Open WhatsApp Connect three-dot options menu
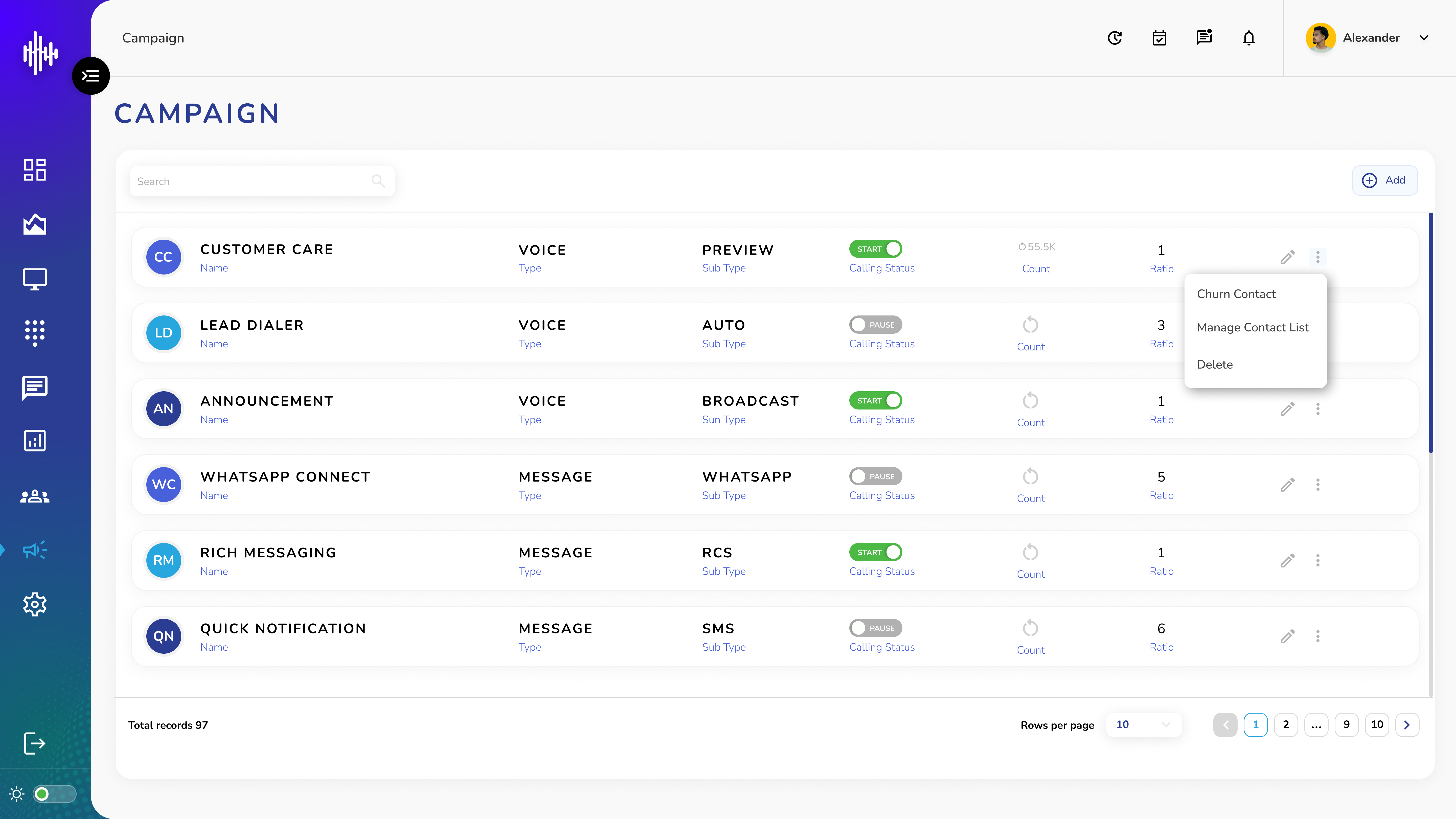Viewport: 1456px width, 819px height. [1317, 484]
